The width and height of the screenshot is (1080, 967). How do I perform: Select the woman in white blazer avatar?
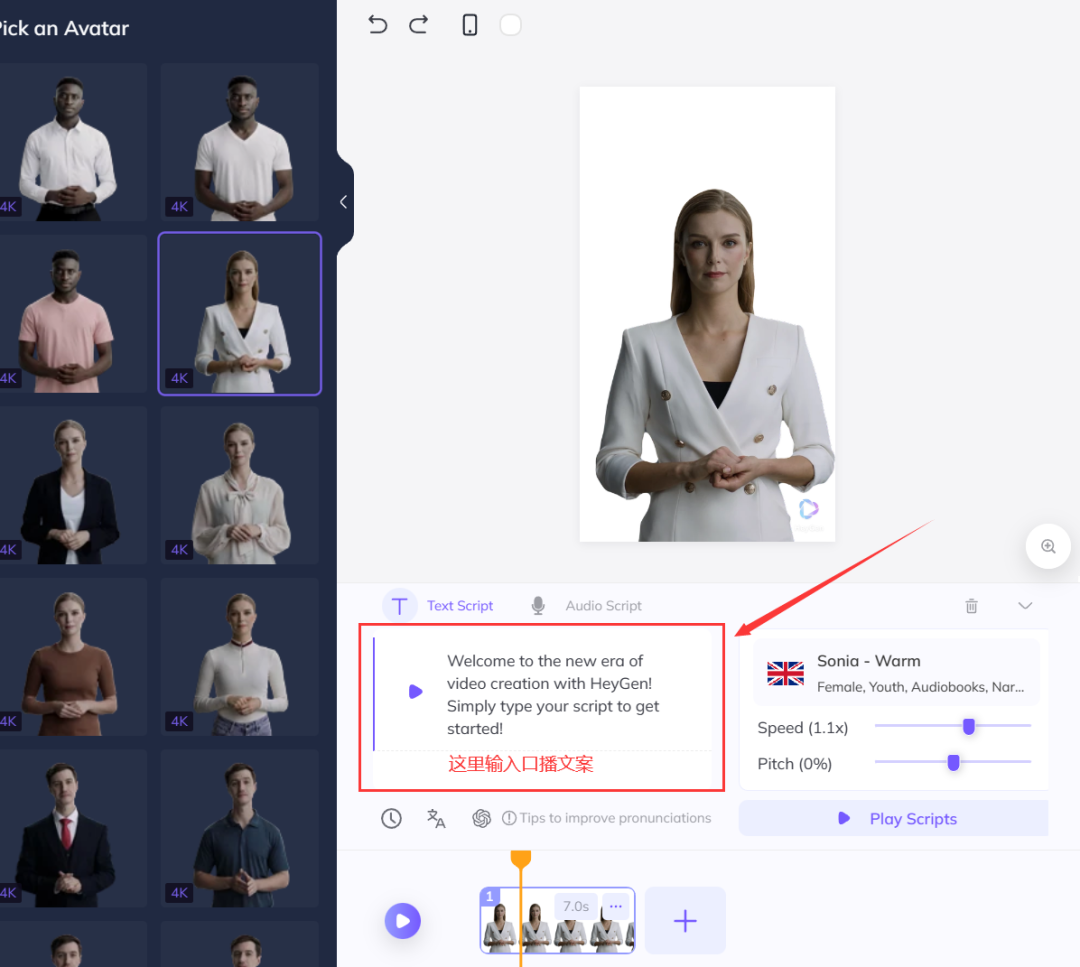tap(240, 314)
